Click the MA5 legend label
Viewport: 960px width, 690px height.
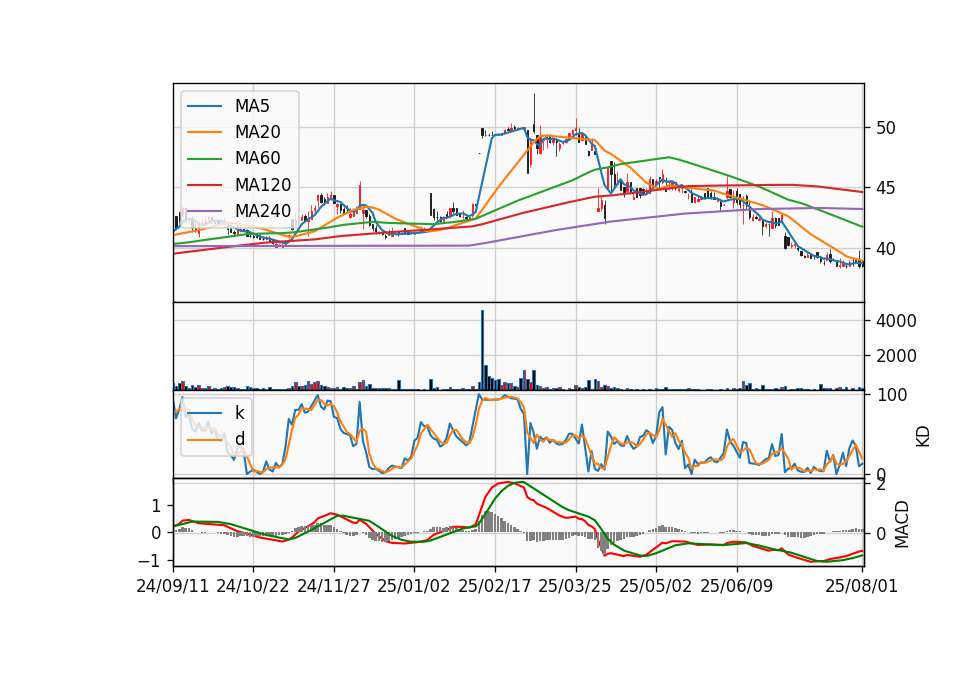click(x=252, y=106)
